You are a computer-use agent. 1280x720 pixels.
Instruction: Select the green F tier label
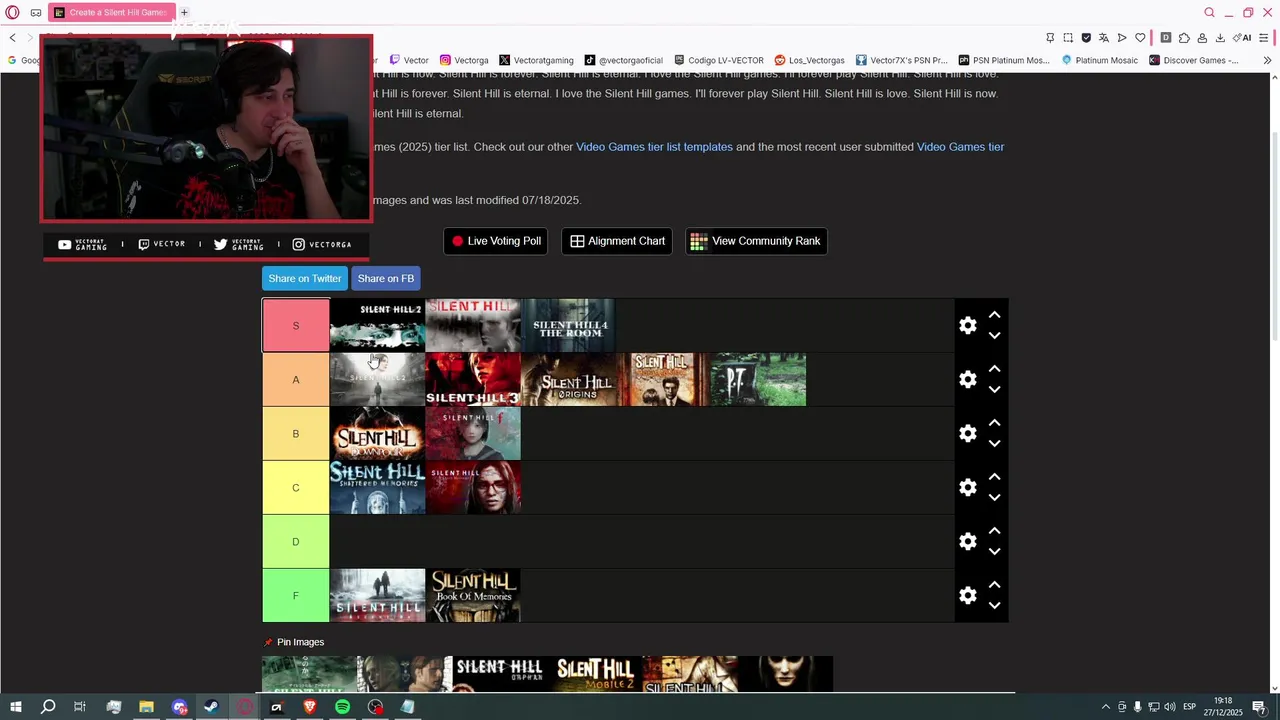(x=296, y=596)
